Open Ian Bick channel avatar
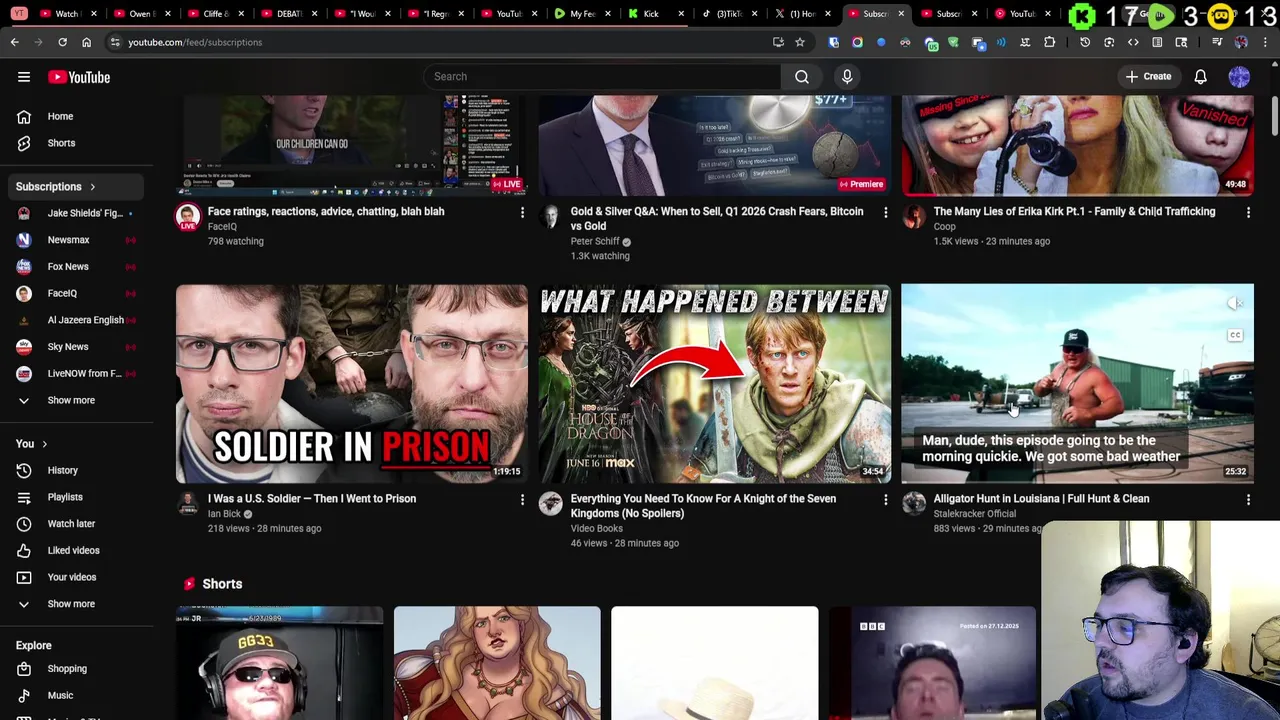 coord(188,504)
